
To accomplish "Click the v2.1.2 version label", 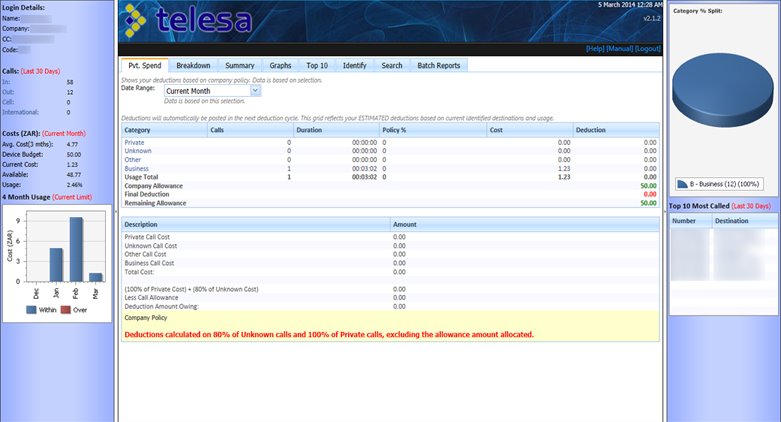I will [652, 18].
